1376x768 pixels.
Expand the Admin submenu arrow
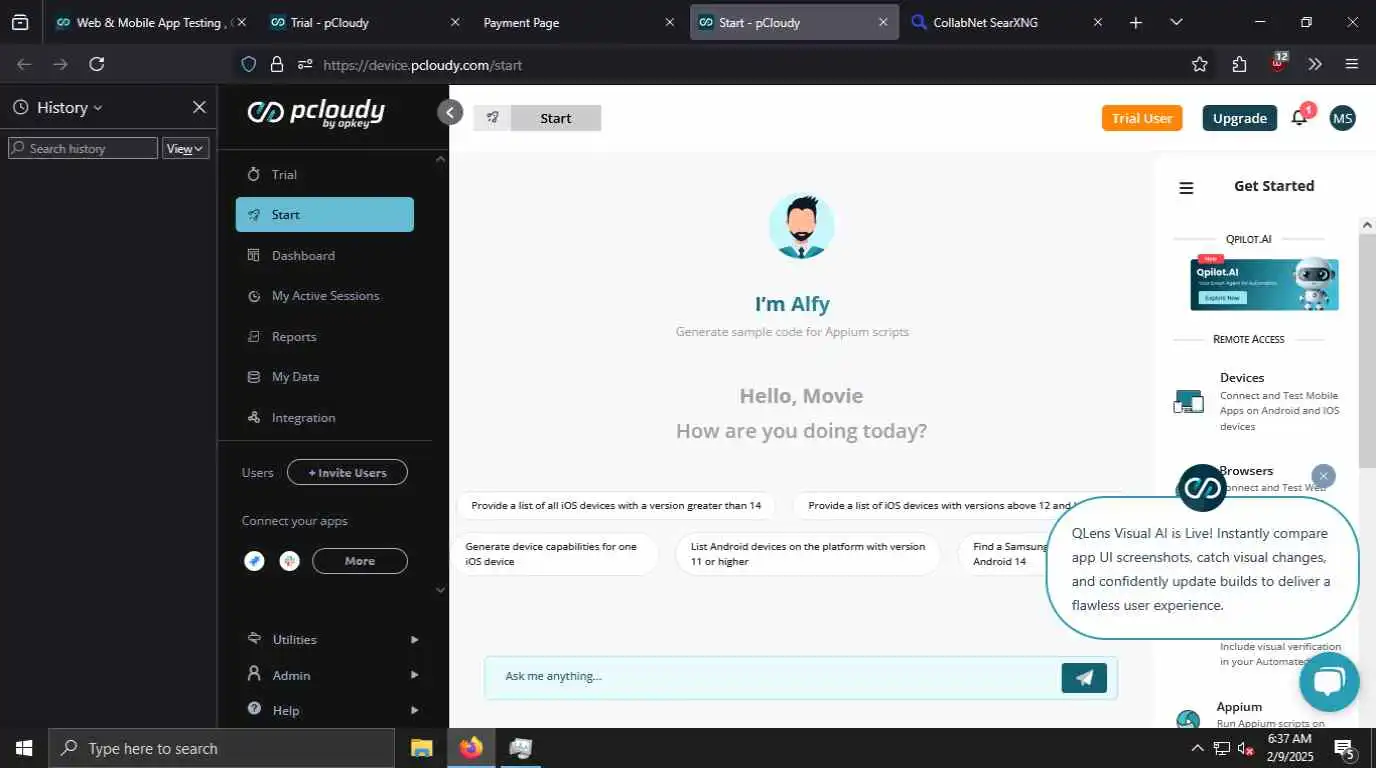[414, 675]
